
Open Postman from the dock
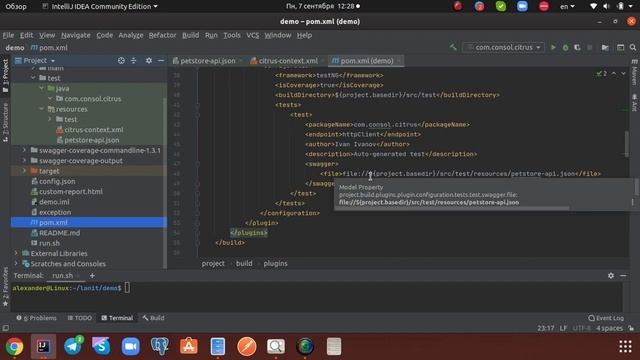pos(247,347)
